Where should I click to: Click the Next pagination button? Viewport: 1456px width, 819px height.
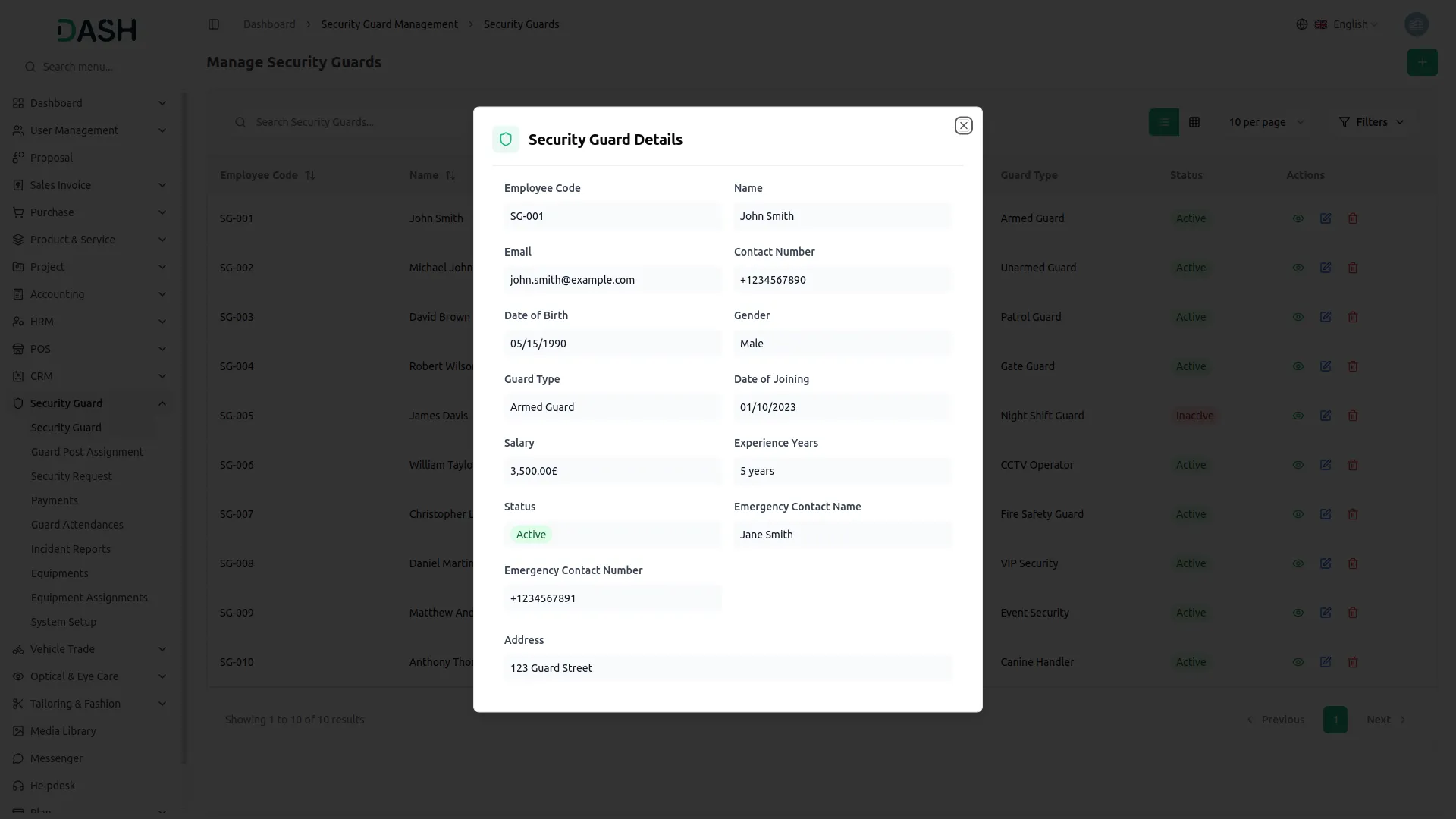point(1385,720)
